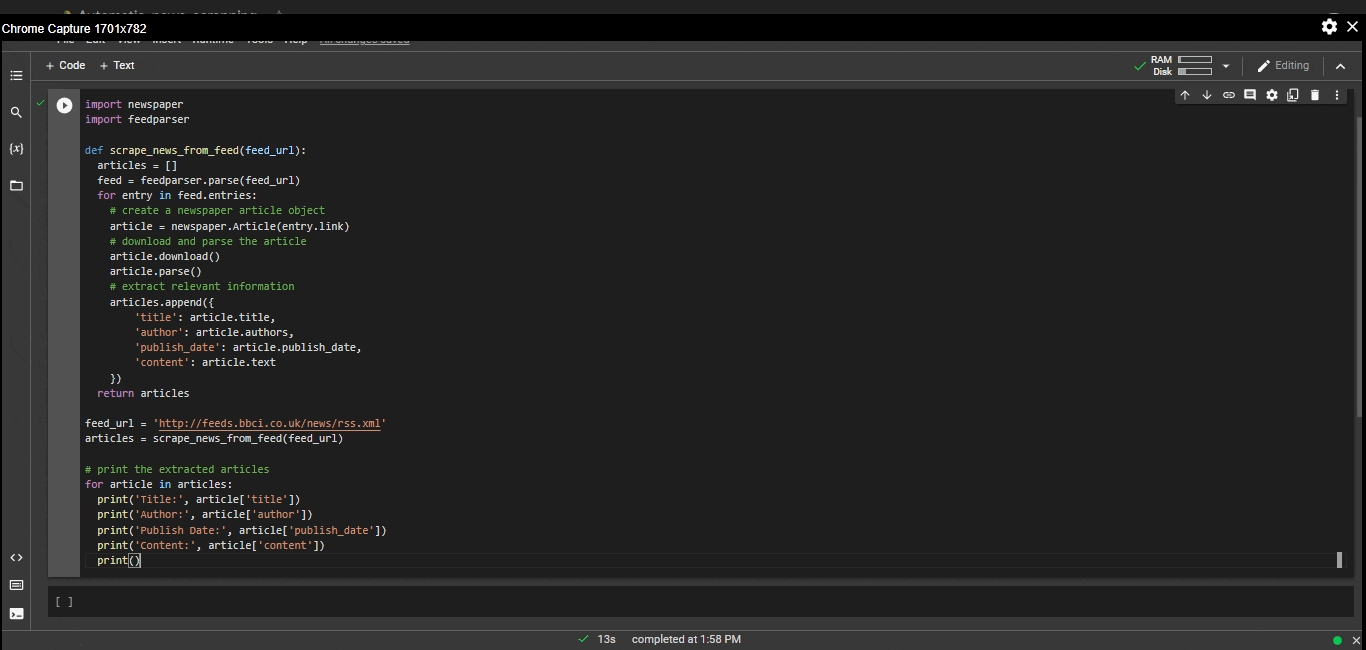Open the command palette icon in sidebar
Image resolution: width=1366 pixels, height=650 pixels.
pos(16,585)
